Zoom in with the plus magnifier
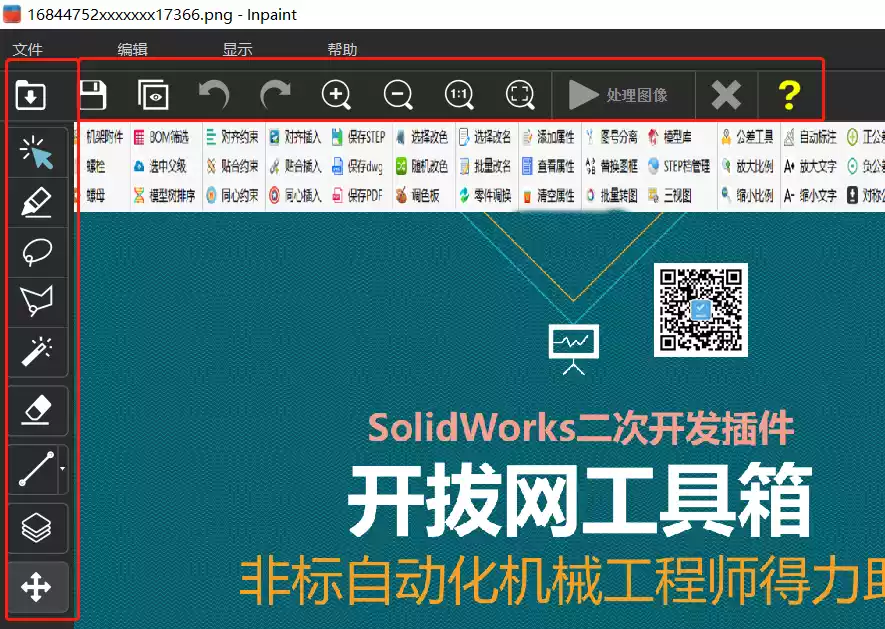 pyautogui.click(x=336, y=94)
